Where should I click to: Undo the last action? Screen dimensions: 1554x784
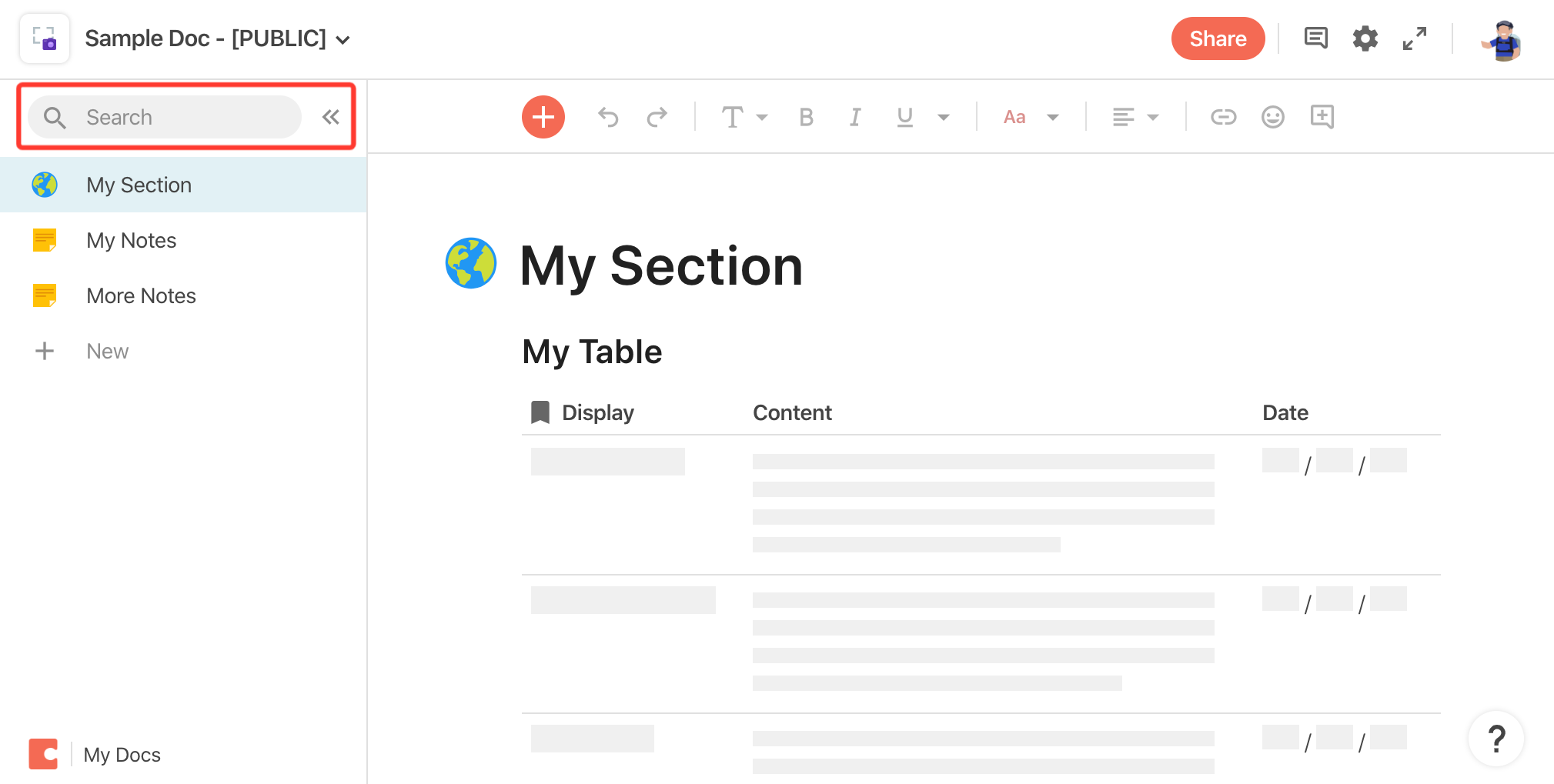coord(608,117)
